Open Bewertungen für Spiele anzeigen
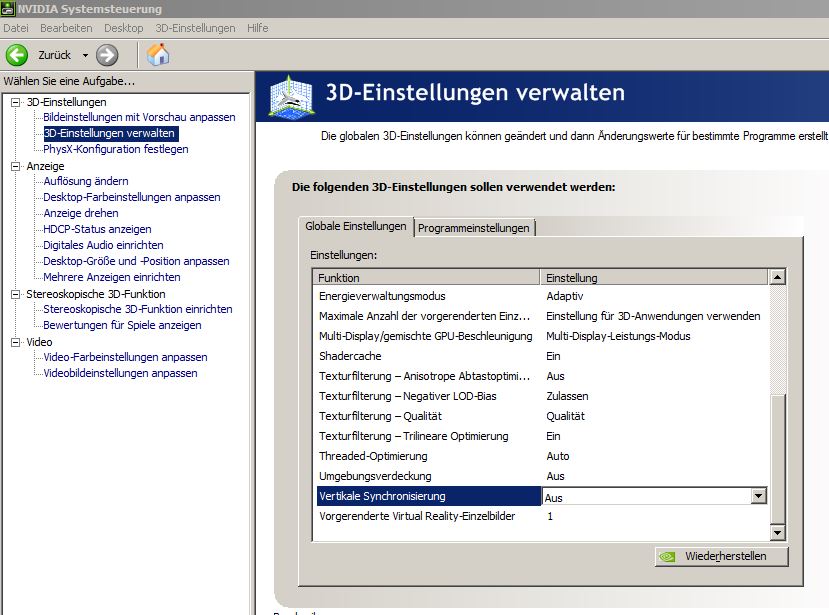This screenshot has height=615, width=829. point(122,325)
